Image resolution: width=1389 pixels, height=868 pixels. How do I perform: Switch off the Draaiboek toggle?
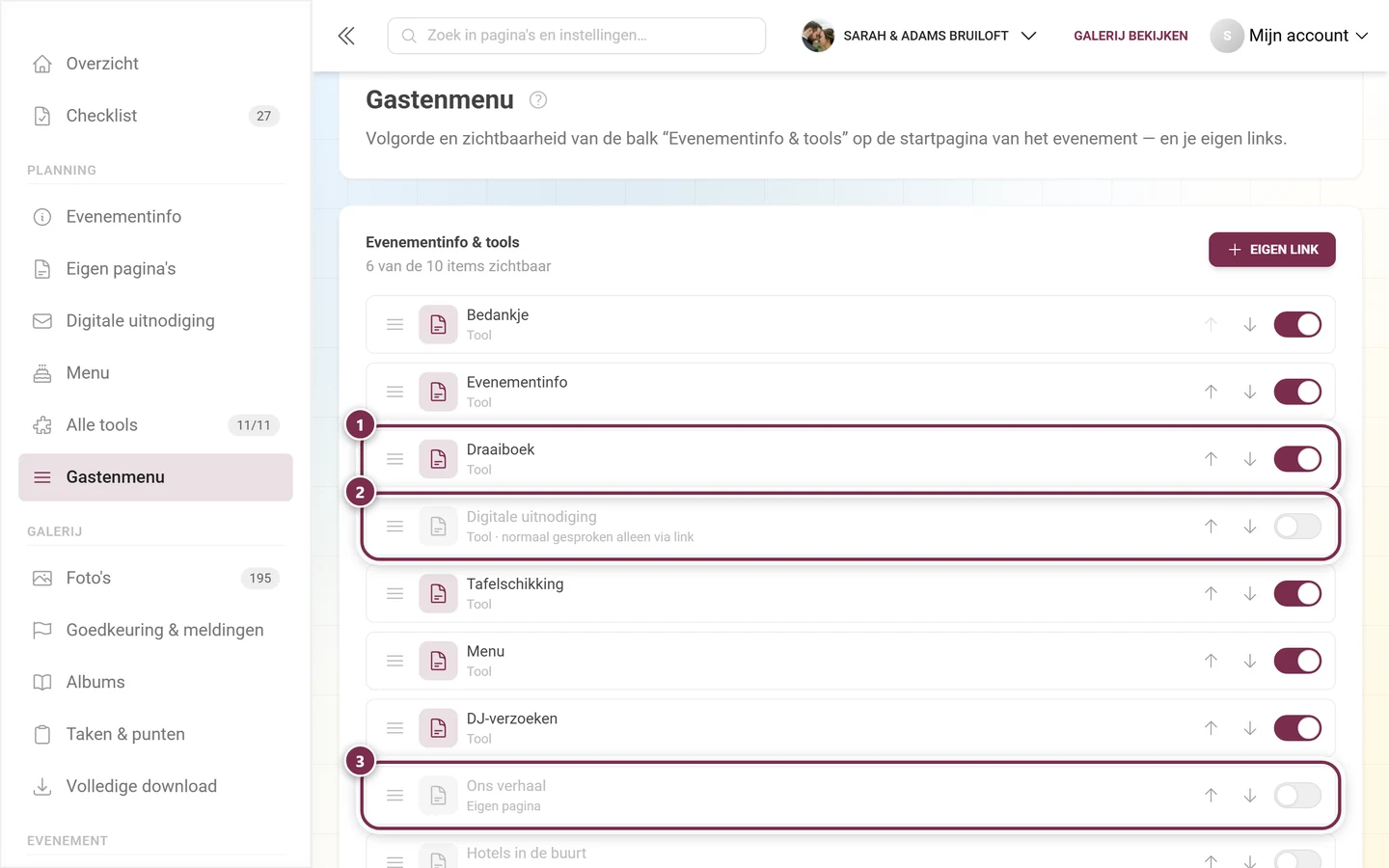click(1297, 459)
